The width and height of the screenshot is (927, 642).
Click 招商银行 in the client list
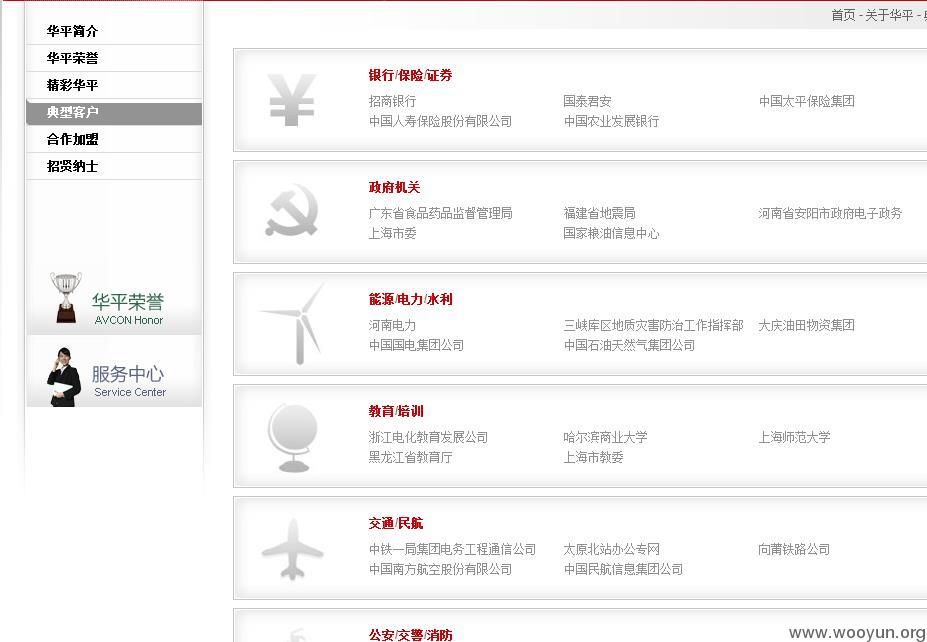393,101
